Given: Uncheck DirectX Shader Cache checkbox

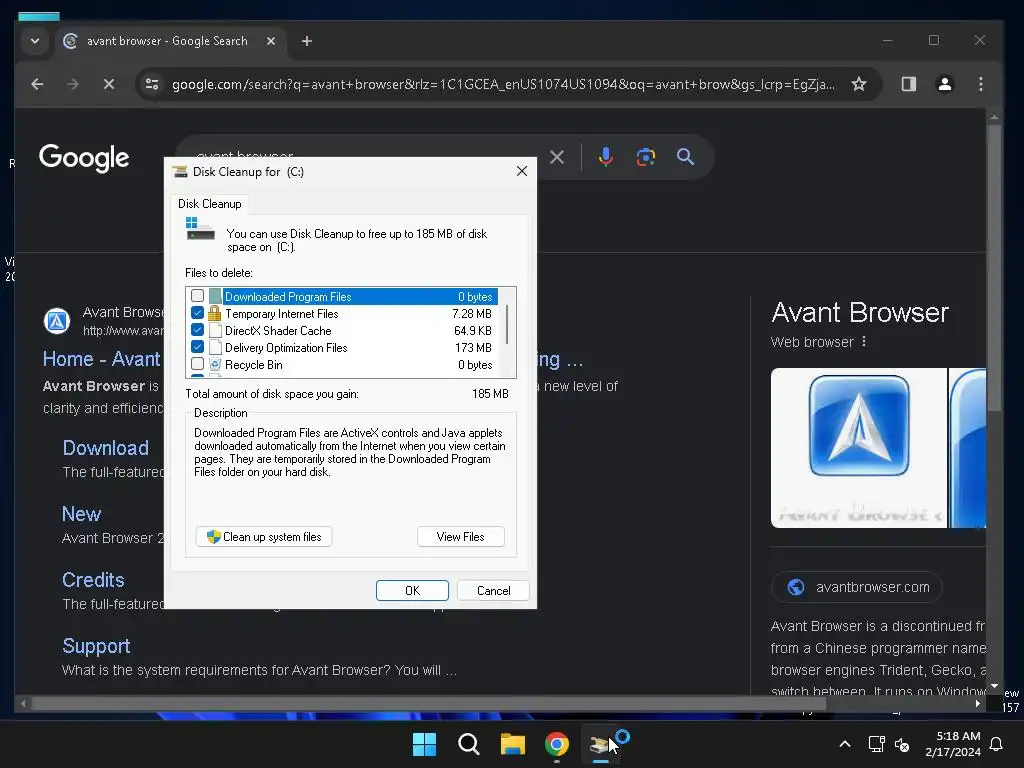Looking at the screenshot, I should (197, 330).
